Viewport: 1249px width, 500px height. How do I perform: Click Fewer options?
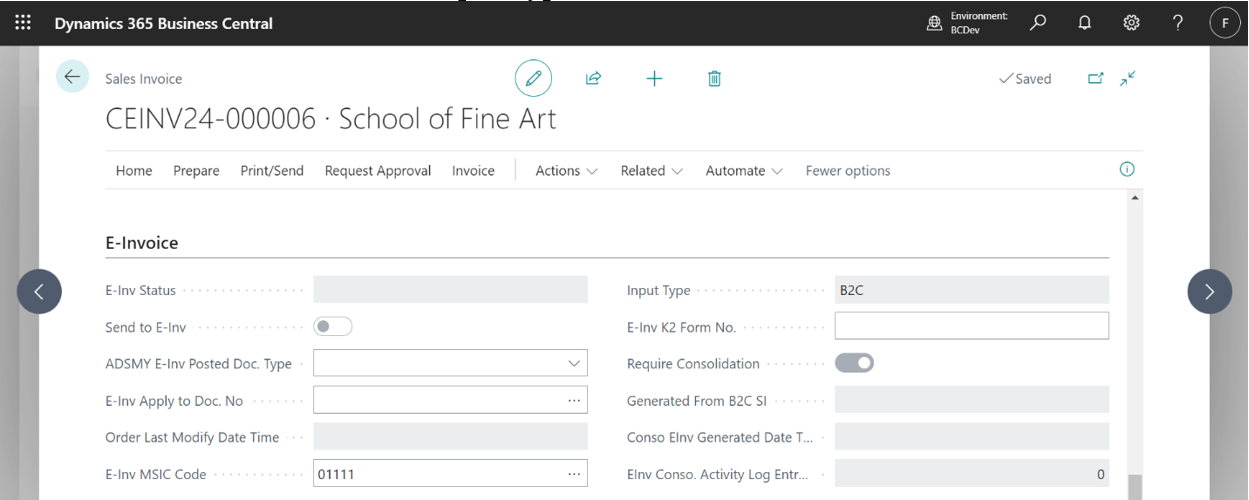pyautogui.click(x=848, y=171)
